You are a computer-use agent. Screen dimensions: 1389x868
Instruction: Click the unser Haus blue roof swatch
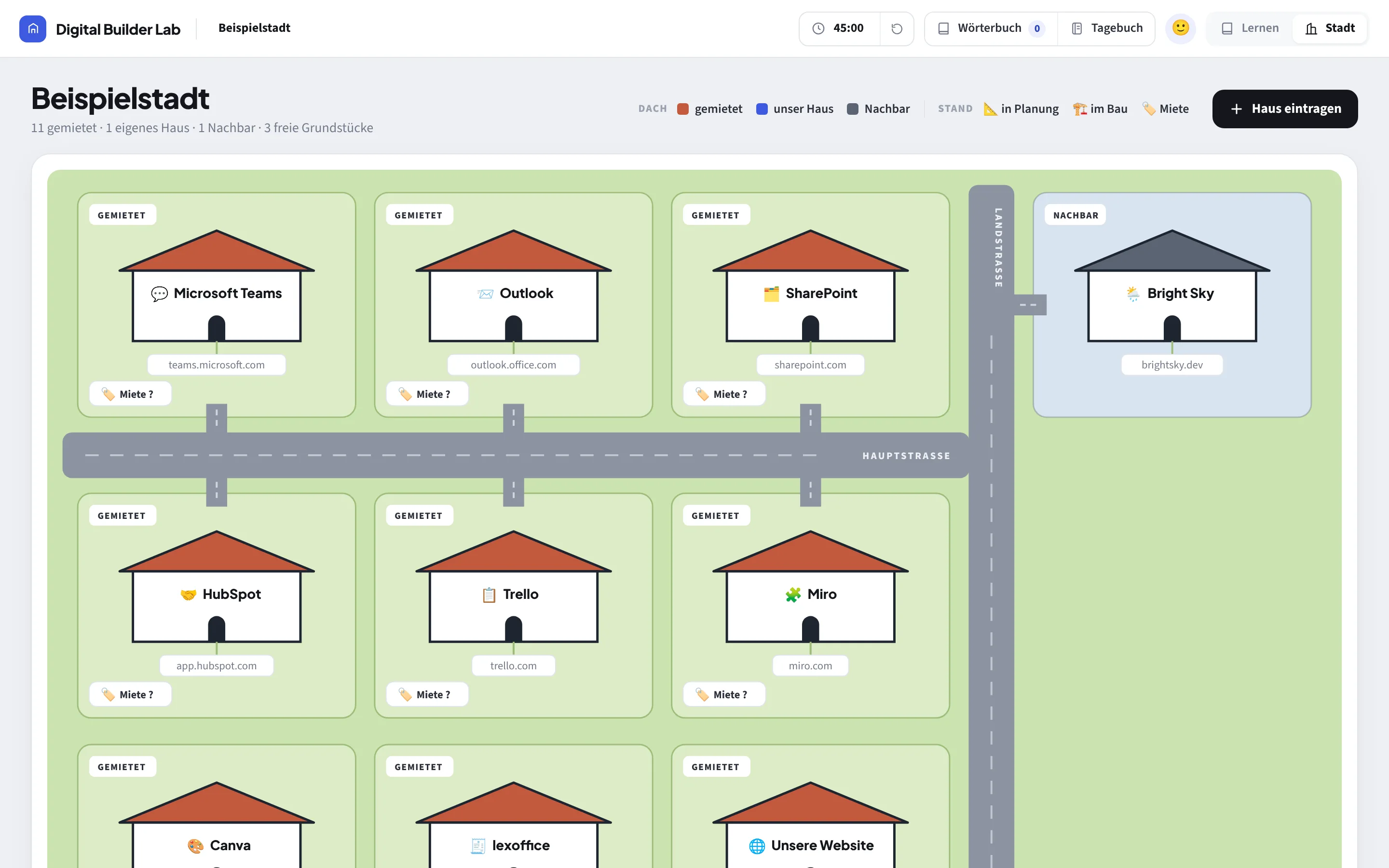coord(762,109)
